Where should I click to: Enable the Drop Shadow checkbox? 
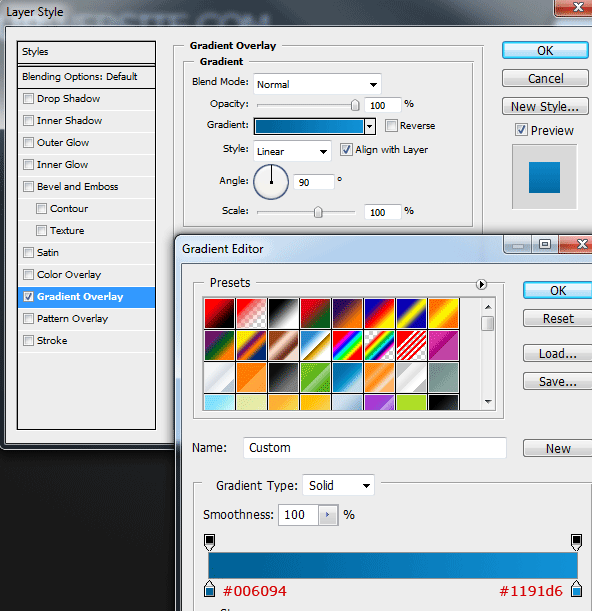click(x=28, y=98)
